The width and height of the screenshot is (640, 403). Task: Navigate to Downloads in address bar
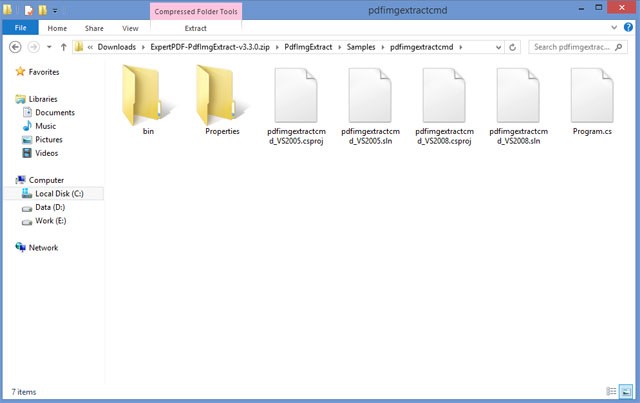pyautogui.click(x=116, y=47)
